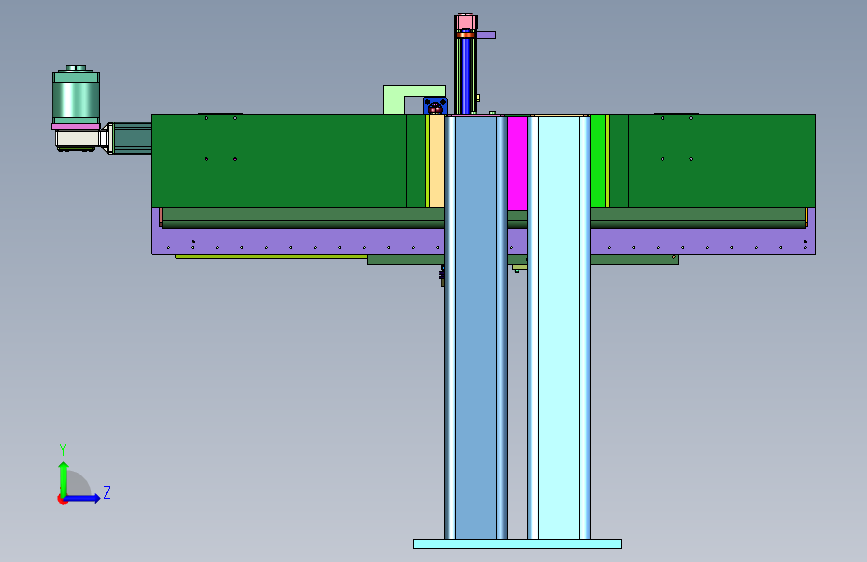Screen dimensions: 867x562
Task: Select the green cylindrical motor body
Action: (76, 98)
